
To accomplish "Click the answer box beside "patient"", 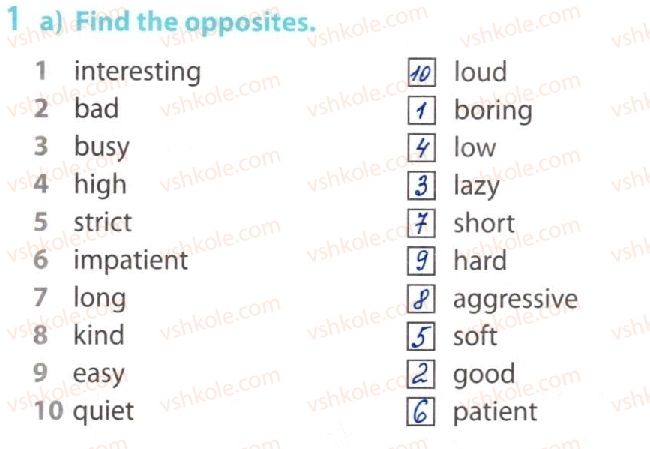I will (422, 412).
